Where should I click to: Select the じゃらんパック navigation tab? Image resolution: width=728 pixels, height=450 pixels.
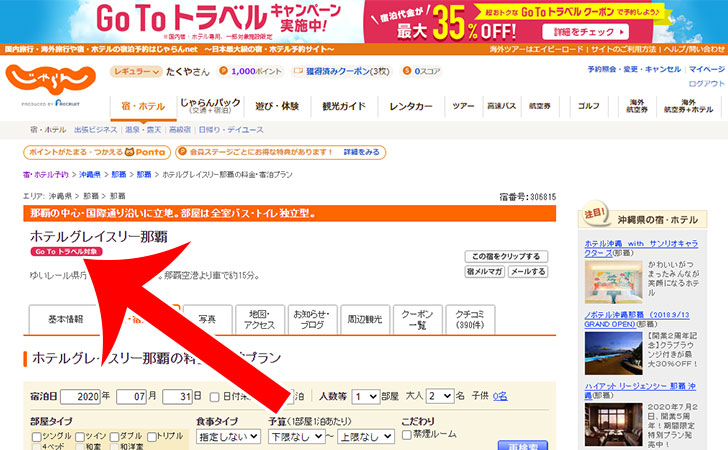pyautogui.click(x=210, y=106)
